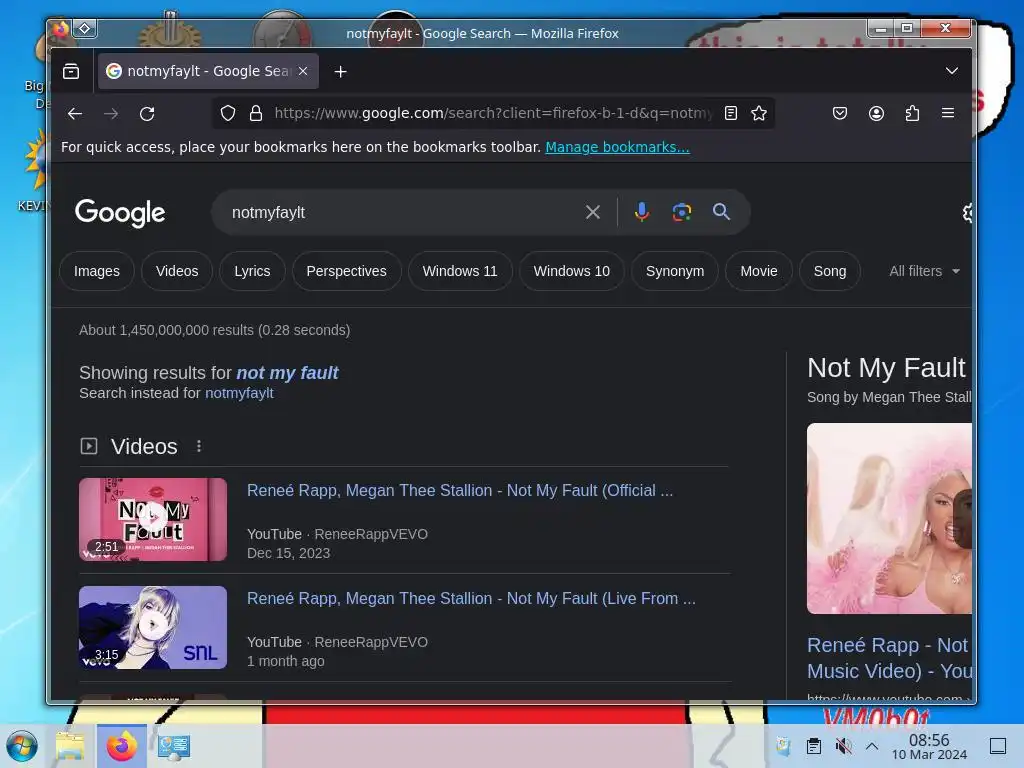Open file manager from taskbar
Screen dimensions: 1024x768
(x=70, y=746)
